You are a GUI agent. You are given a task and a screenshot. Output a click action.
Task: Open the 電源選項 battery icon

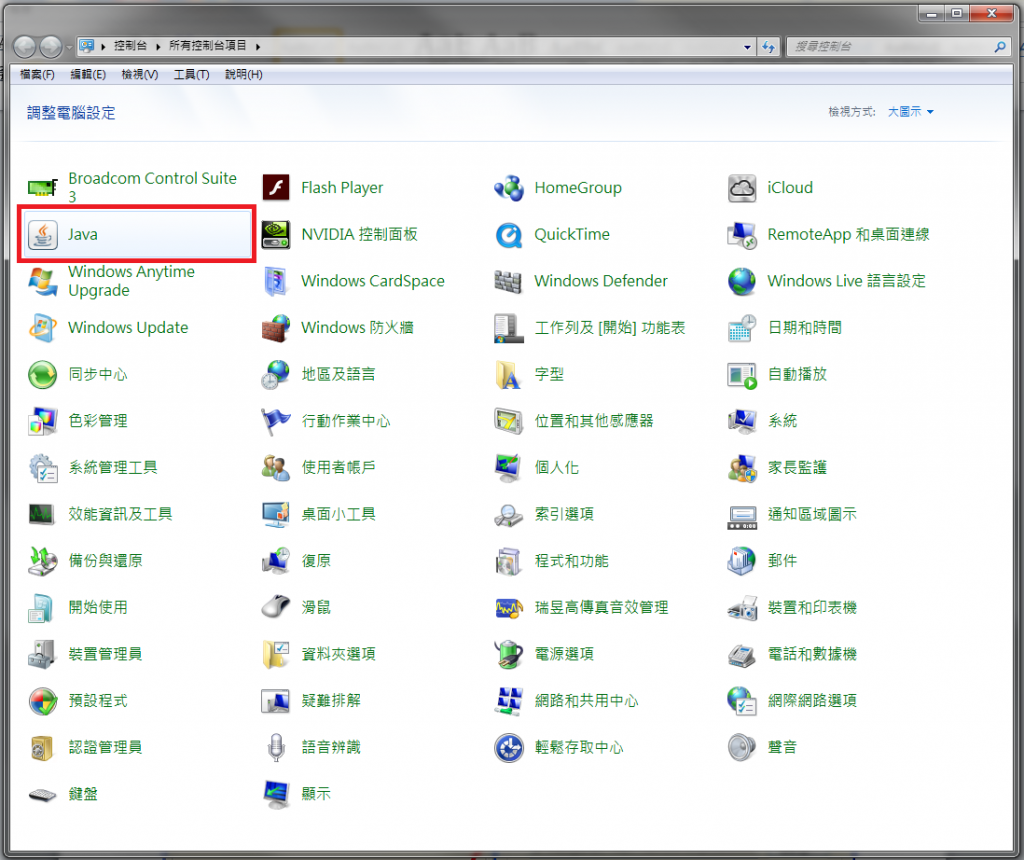click(x=509, y=654)
